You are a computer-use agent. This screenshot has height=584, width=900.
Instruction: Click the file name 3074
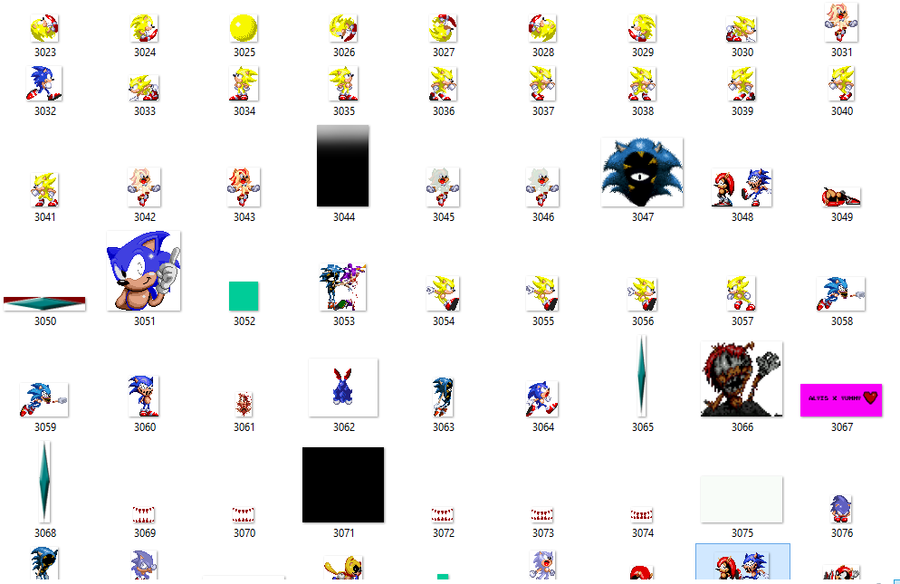point(642,533)
